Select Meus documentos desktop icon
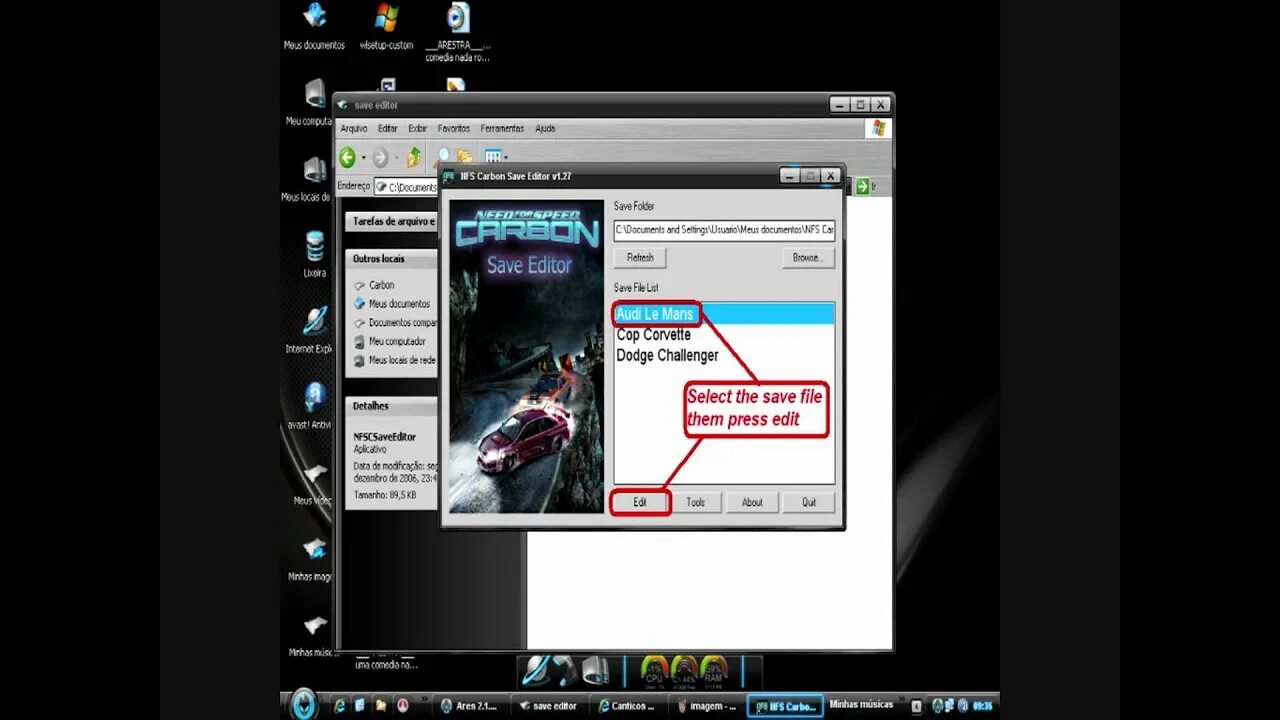This screenshot has height=720, width=1280. click(314, 26)
